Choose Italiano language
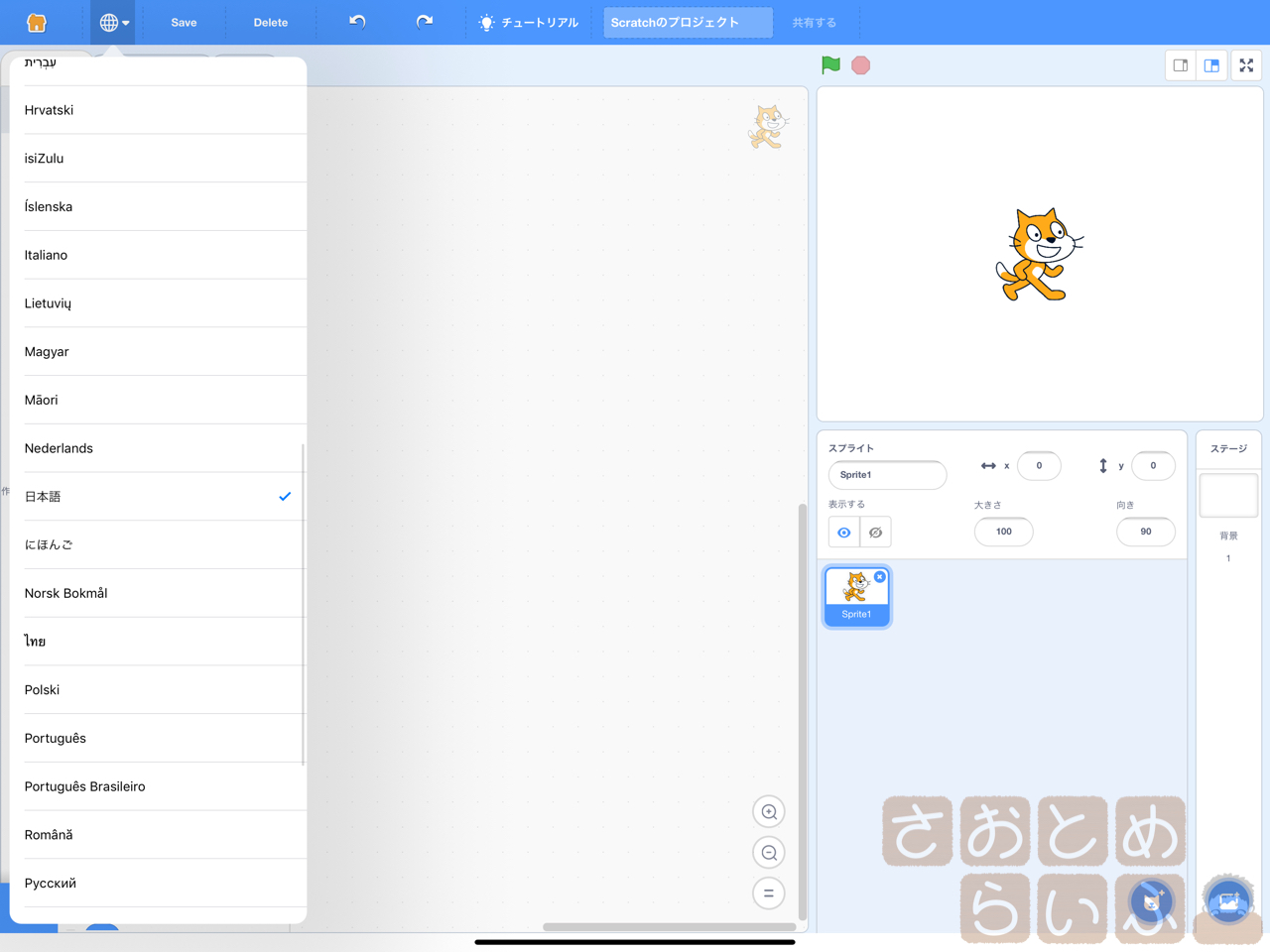Viewport: 1270px width, 952px height. point(158,255)
